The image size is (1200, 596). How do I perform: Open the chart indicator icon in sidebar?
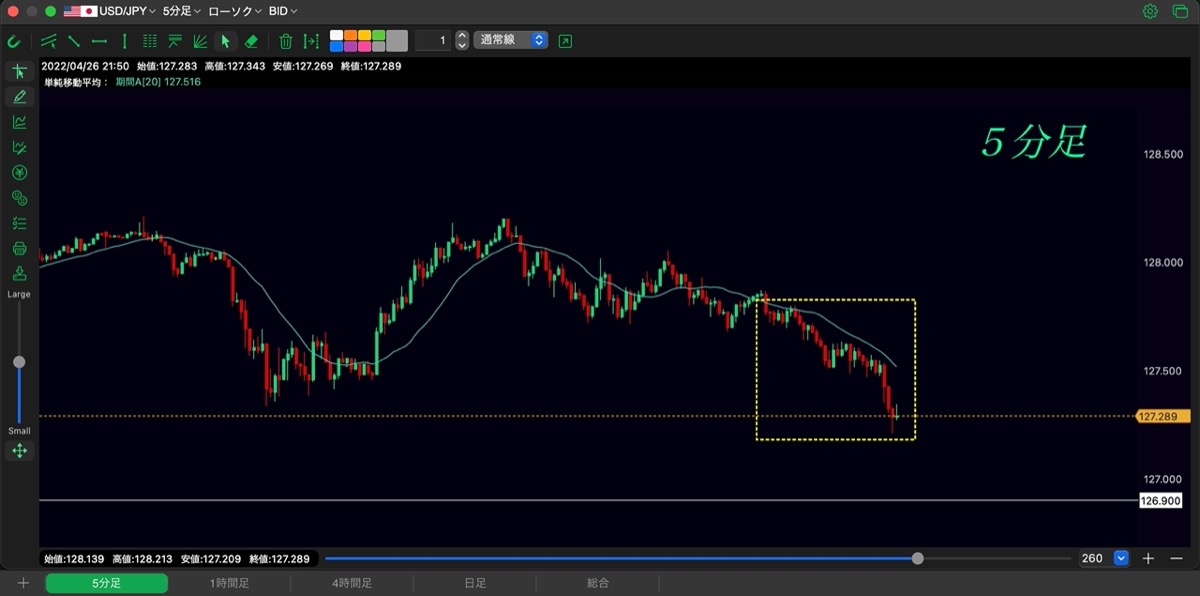click(x=19, y=122)
